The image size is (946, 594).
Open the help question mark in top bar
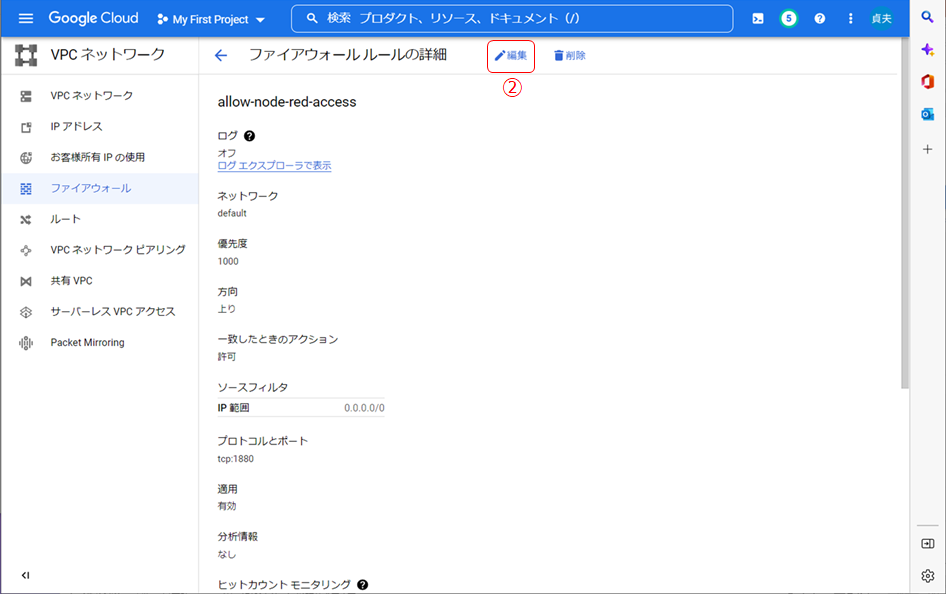(820, 19)
